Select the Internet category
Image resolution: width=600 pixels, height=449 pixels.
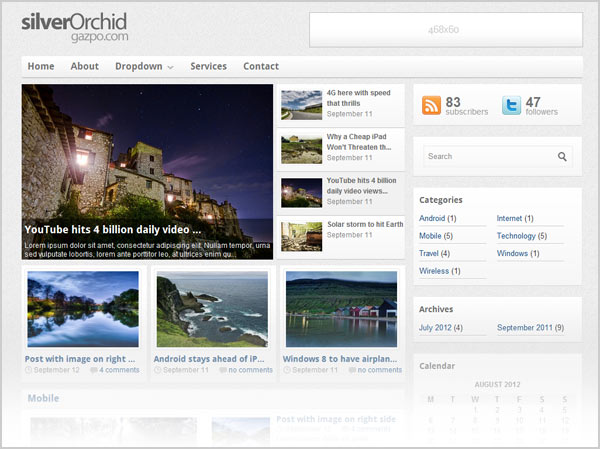(509, 218)
